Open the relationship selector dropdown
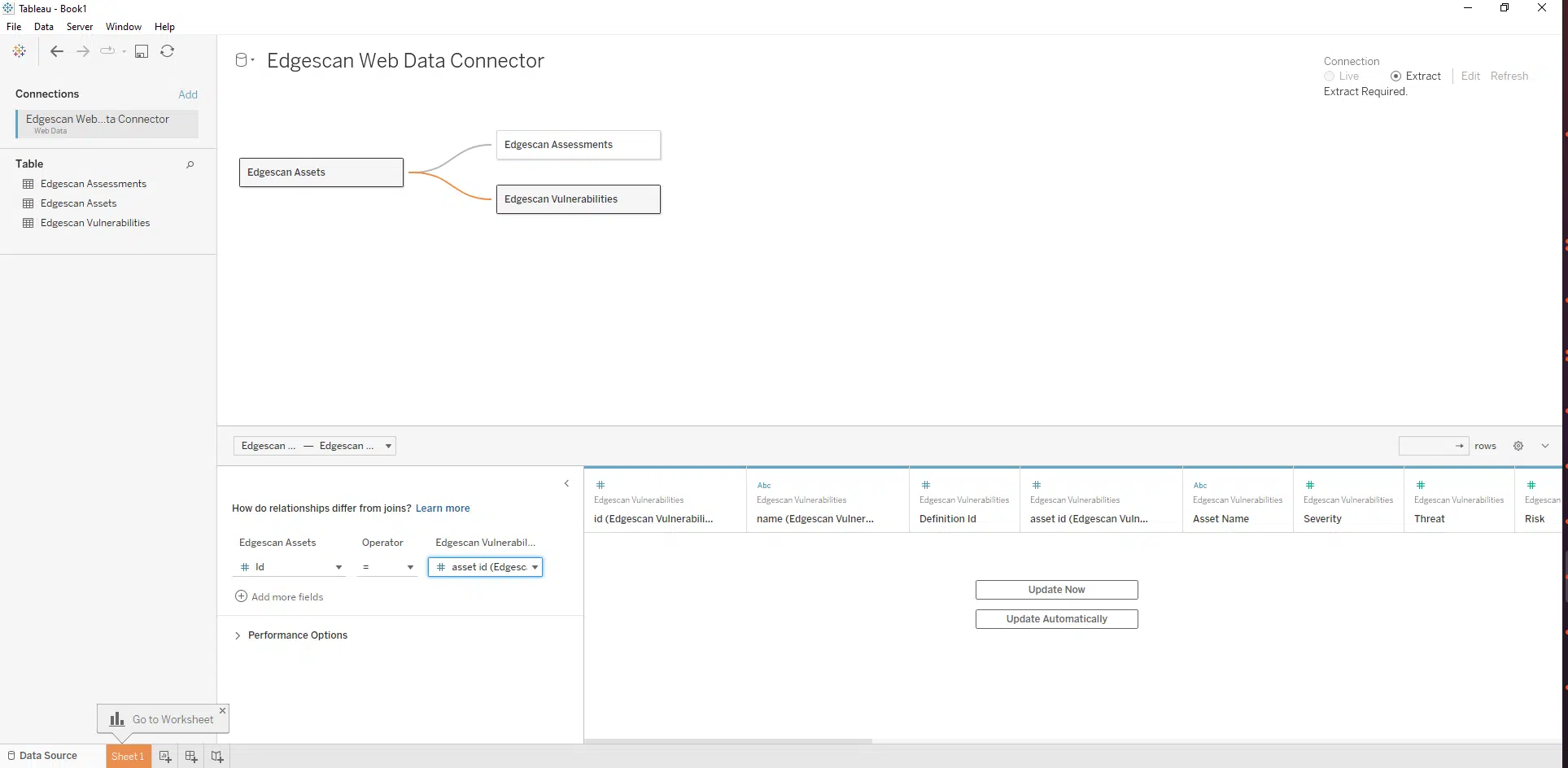The height and width of the screenshot is (768, 1568). (315, 446)
